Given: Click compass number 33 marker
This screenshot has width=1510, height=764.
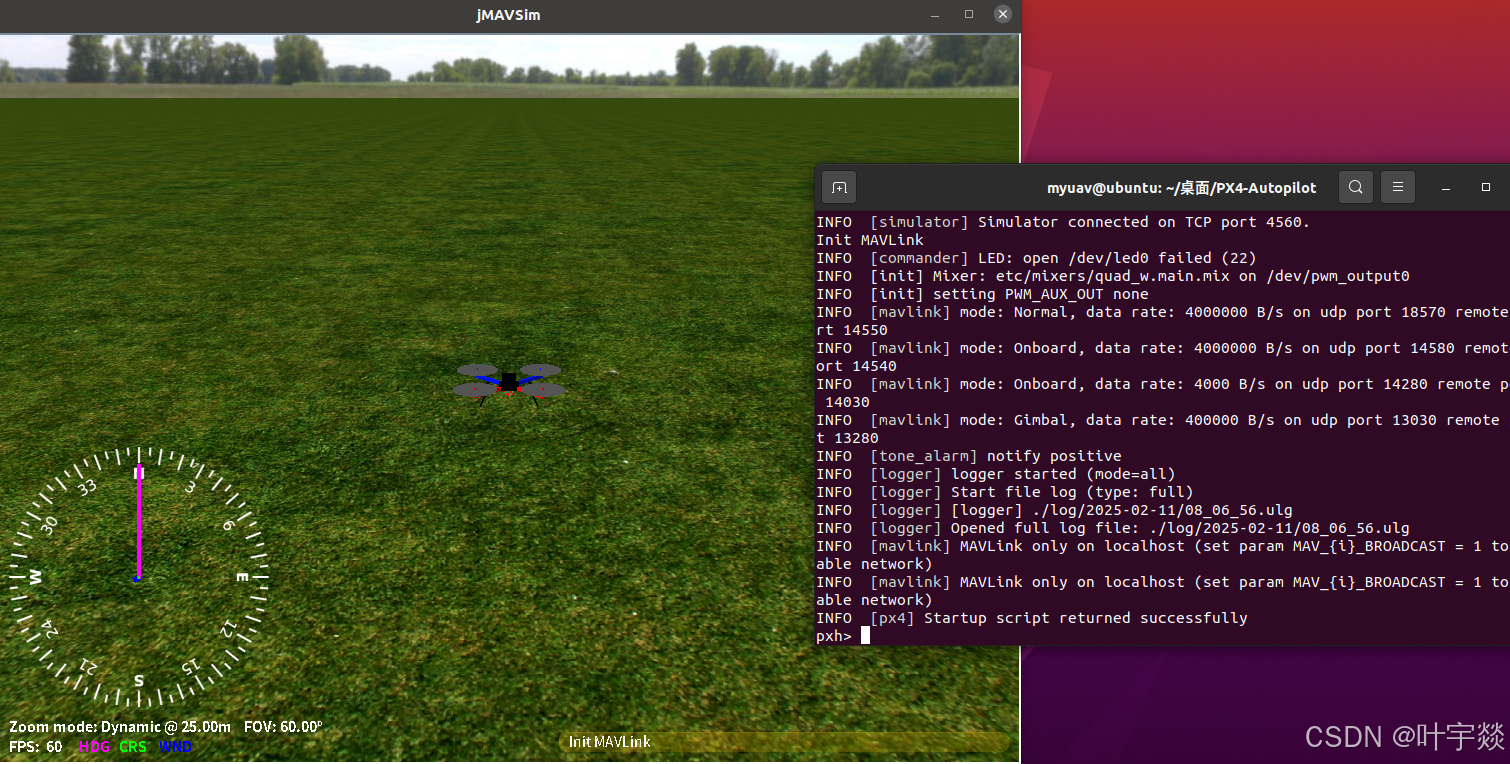Looking at the screenshot, I should click(x=87, y=487).
